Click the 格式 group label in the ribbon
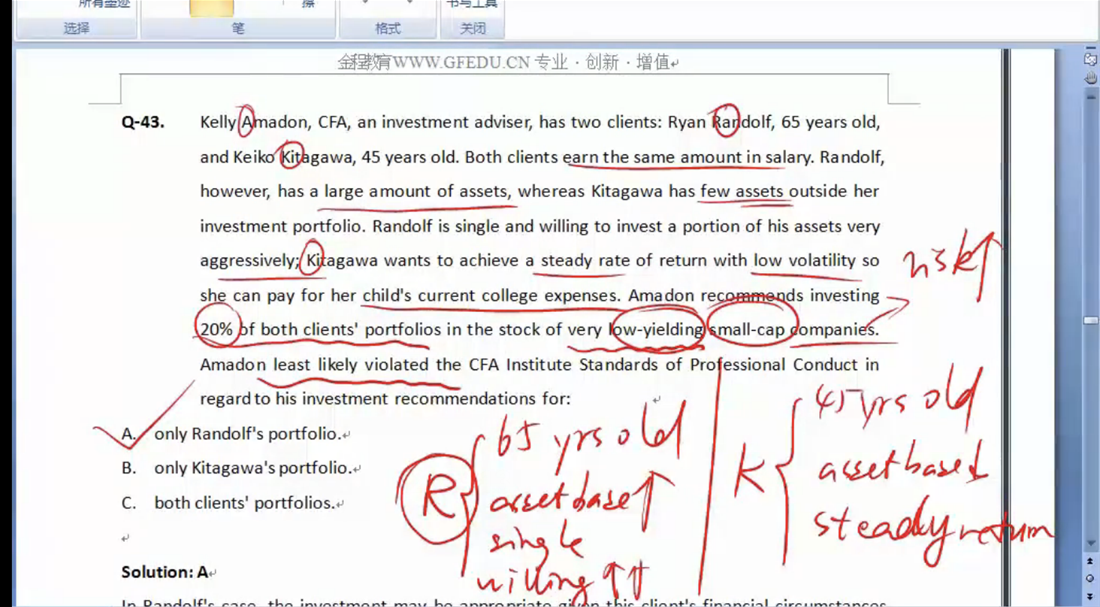The width and height of the screenshot is (1100, 607). 387,28
